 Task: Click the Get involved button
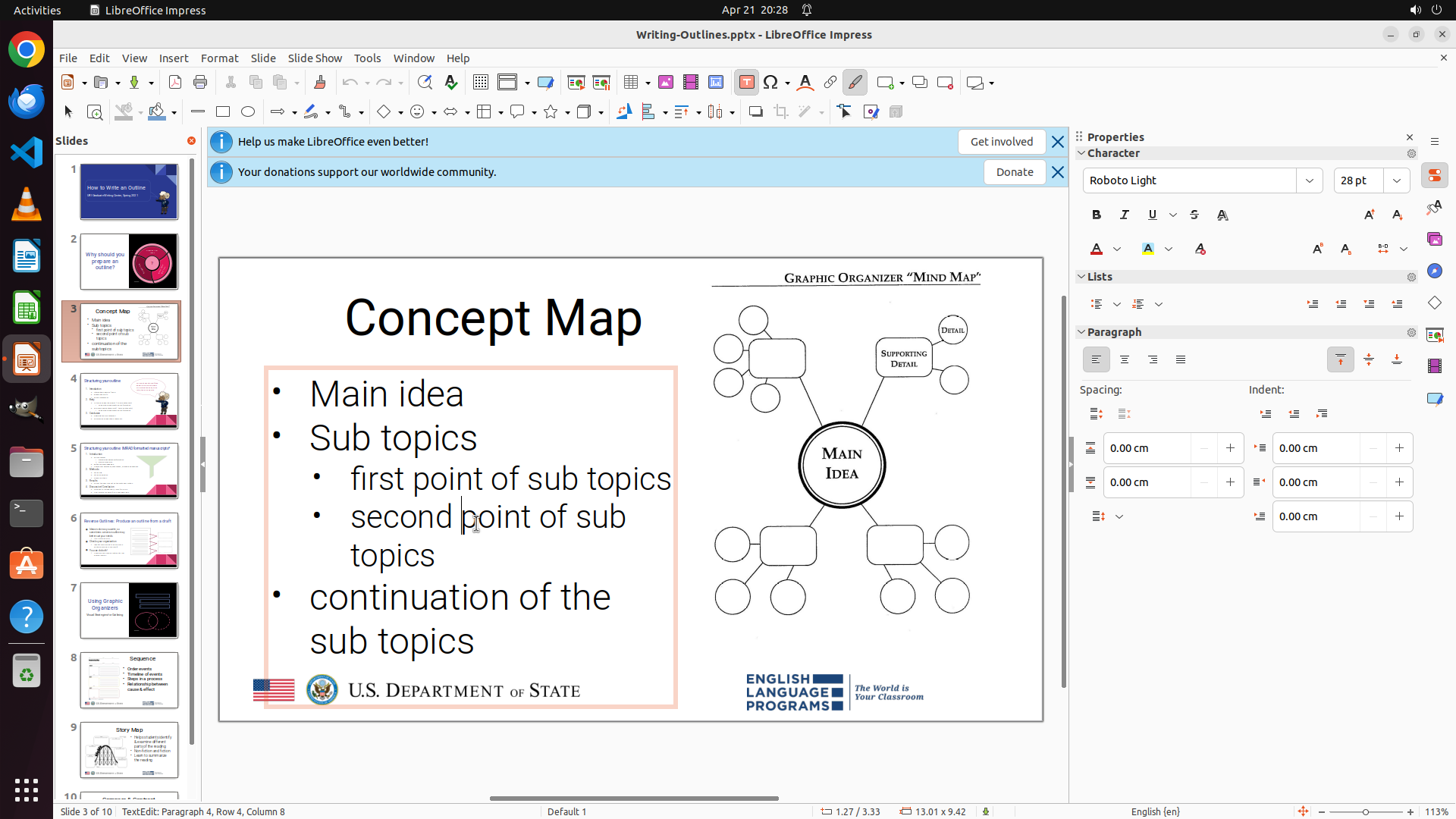click(1001, 142)
